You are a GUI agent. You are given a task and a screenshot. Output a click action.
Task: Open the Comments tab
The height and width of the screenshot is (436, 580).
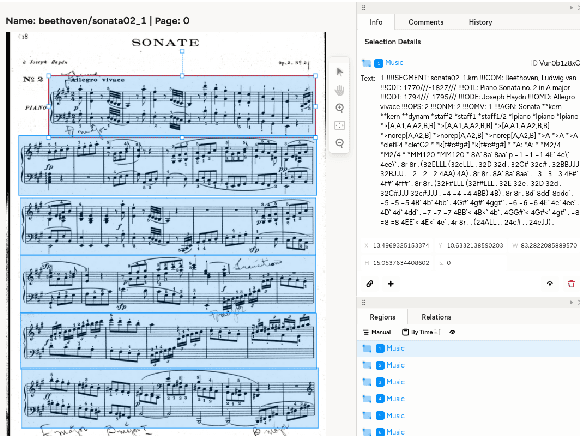point(426,22)
